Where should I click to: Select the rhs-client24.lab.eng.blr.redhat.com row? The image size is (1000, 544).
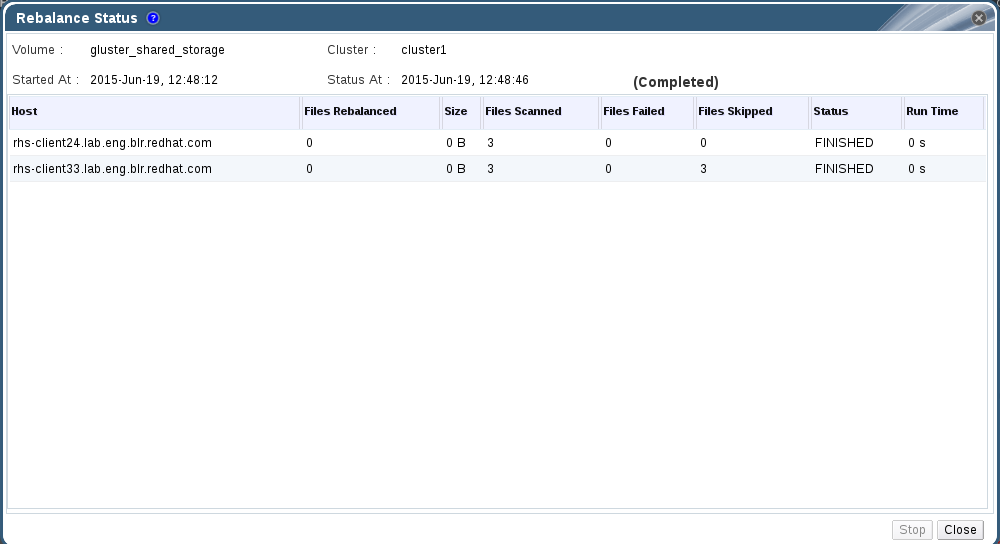click(x=112, y=143)
